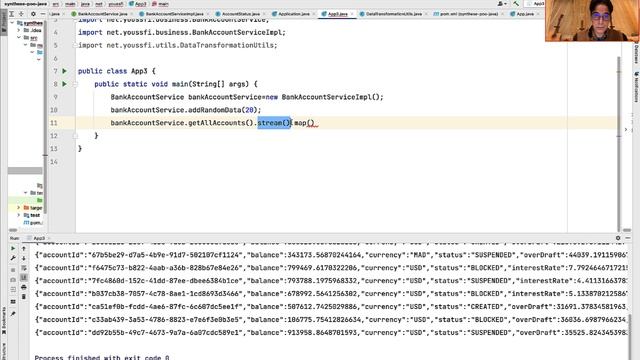Close the DataTransformationUtils.java tab
Viewport: 640px width, 360px height.
click(426, 14)
